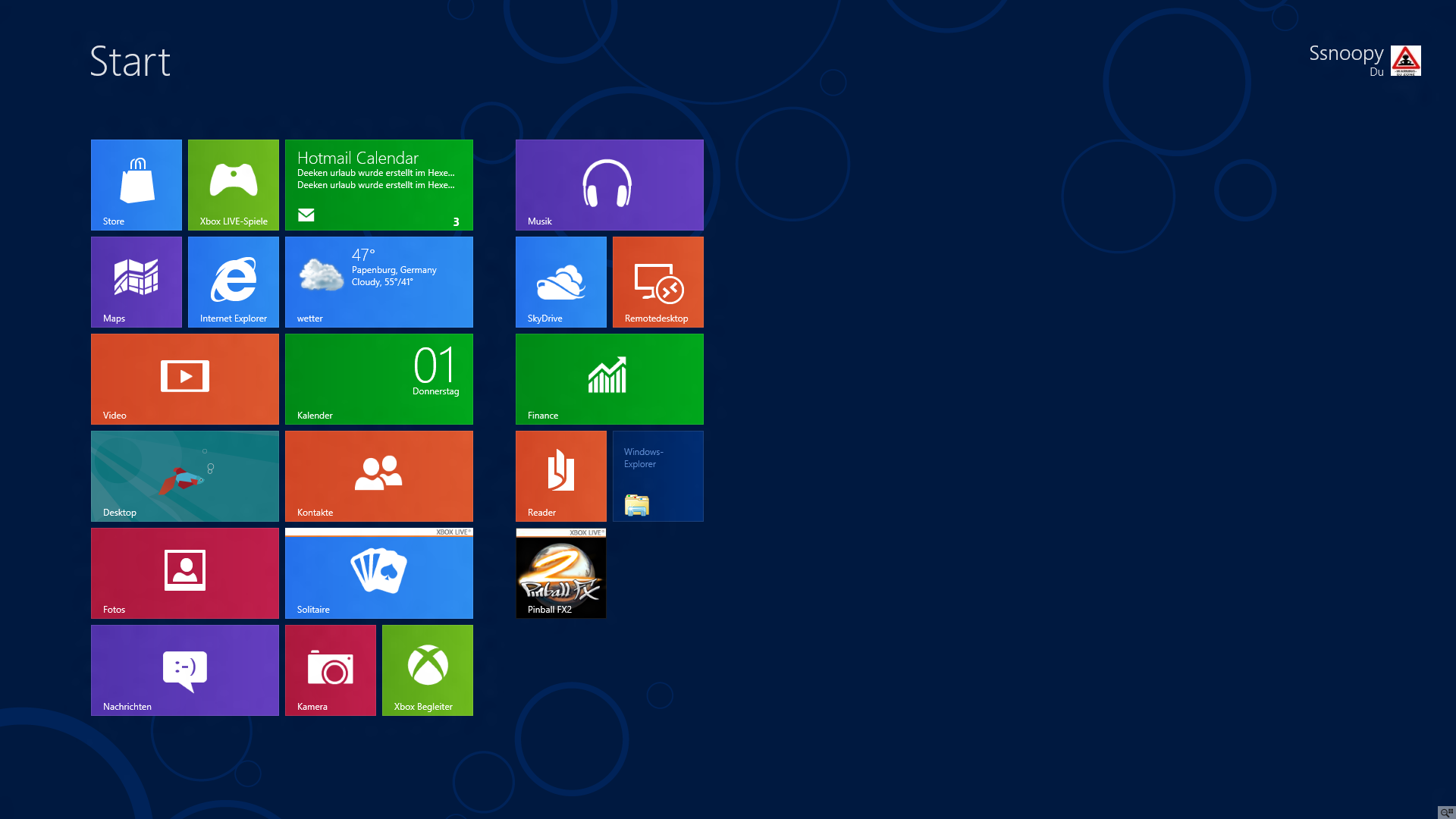This screenshot has width=1456, height=819.
Task: Open the Hotmail Calendar mail tile
Action: point(379,185)
